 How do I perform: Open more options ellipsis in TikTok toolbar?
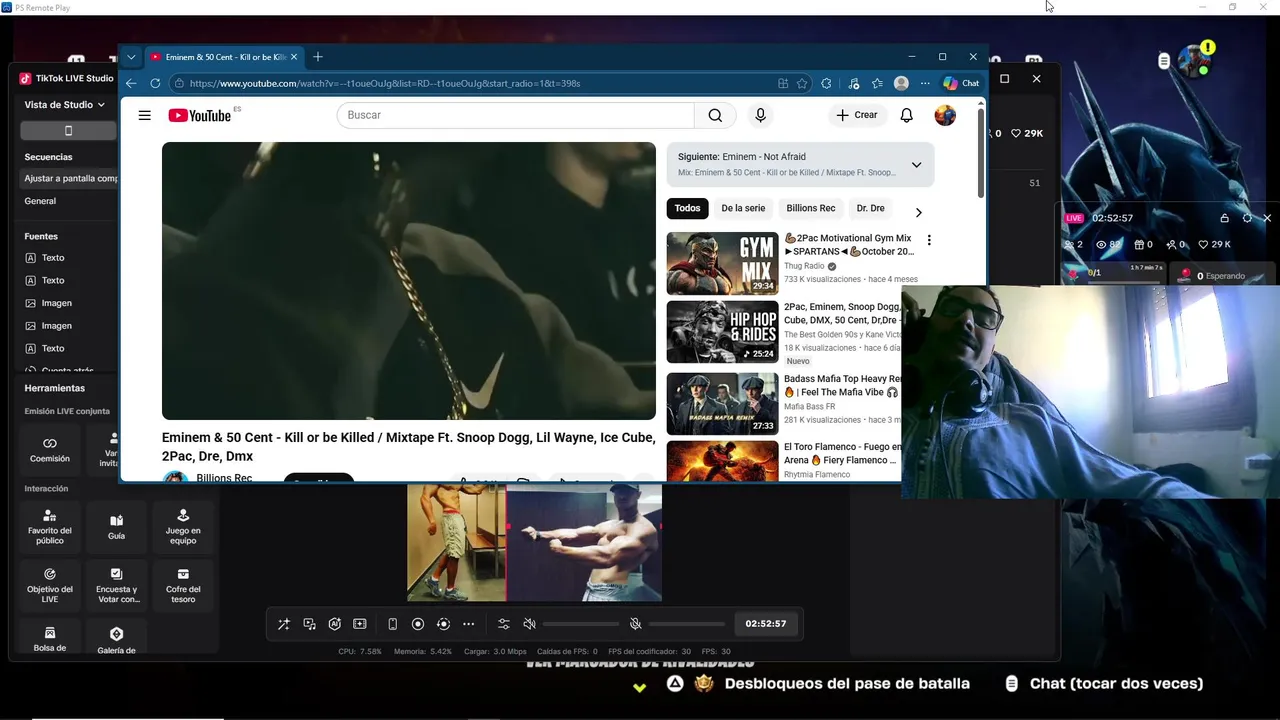click(468, 624)
